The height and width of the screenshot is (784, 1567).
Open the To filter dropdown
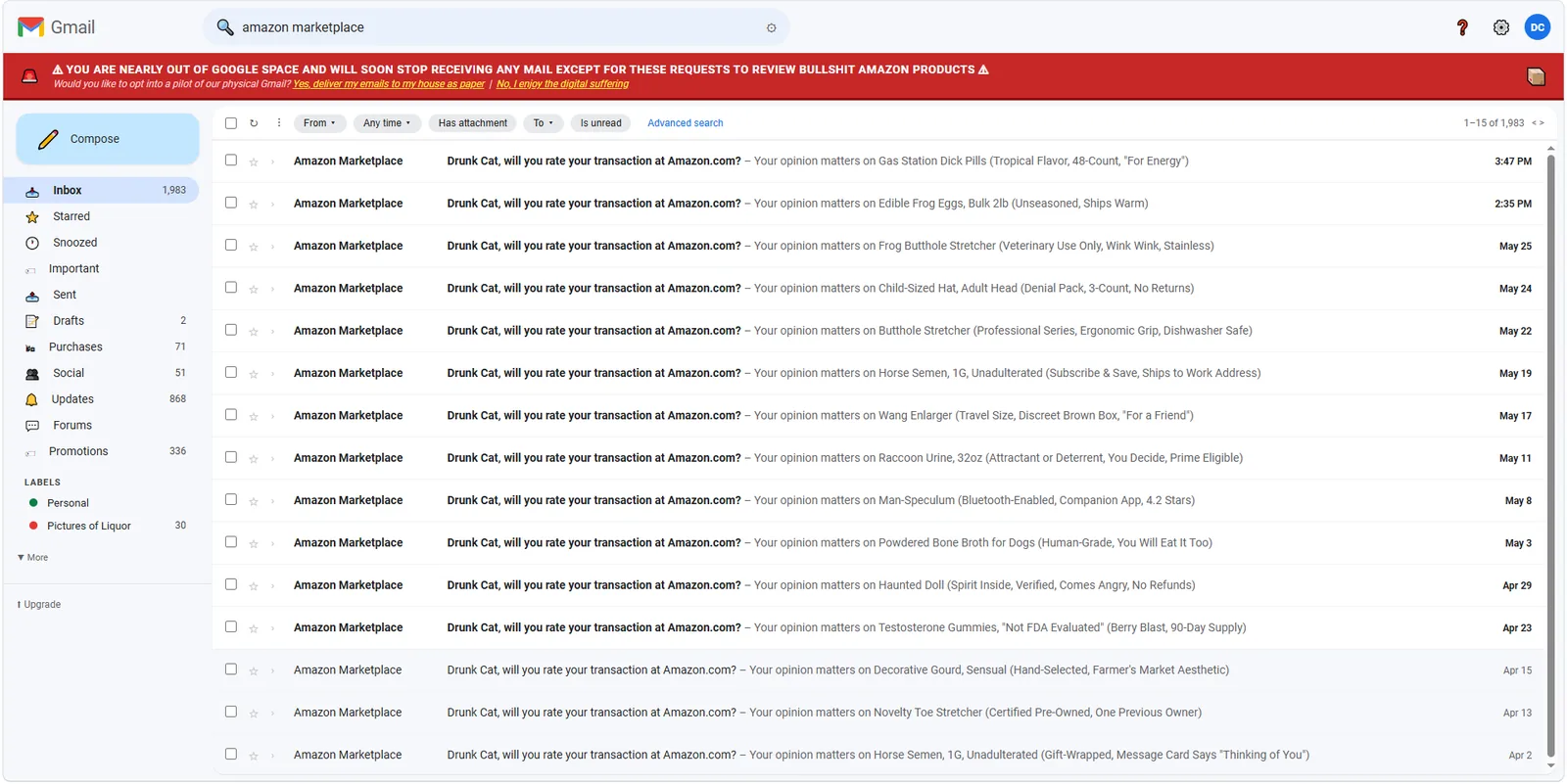click(544, 123)
